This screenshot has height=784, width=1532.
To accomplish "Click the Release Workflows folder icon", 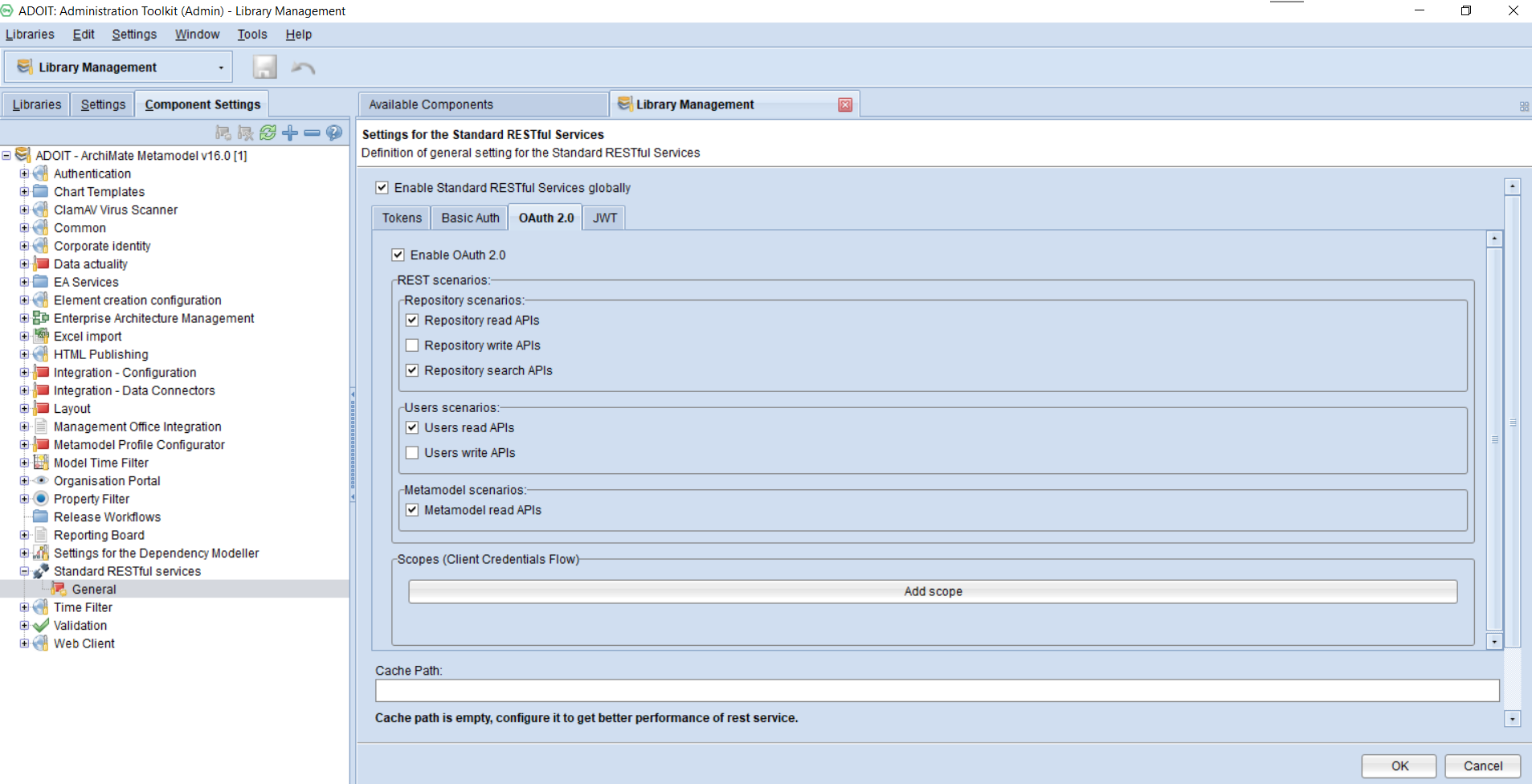I will 41,517.
